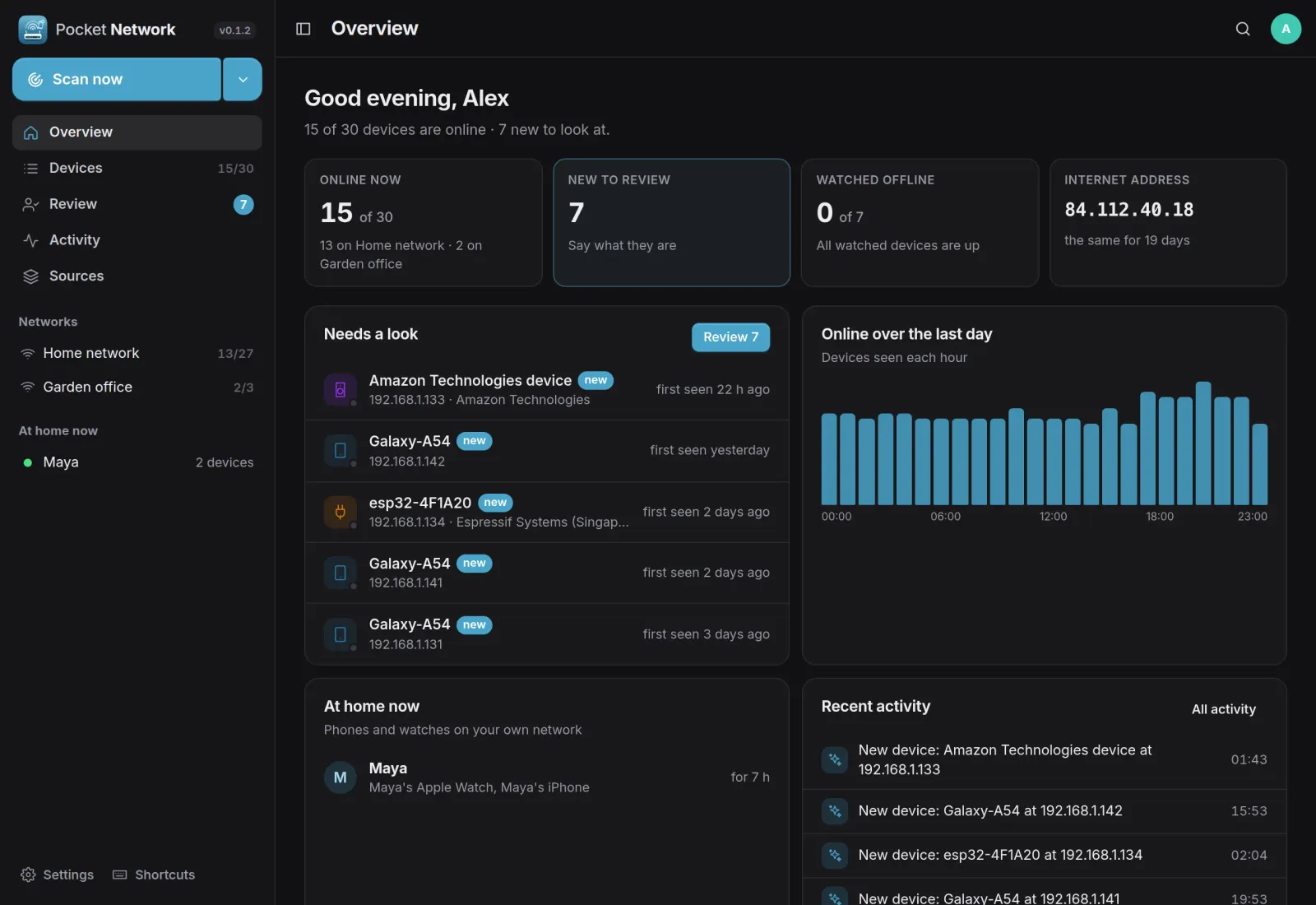Open the All activity link
Viewport: 1316px width, 905px height.
coord(1223,709)
